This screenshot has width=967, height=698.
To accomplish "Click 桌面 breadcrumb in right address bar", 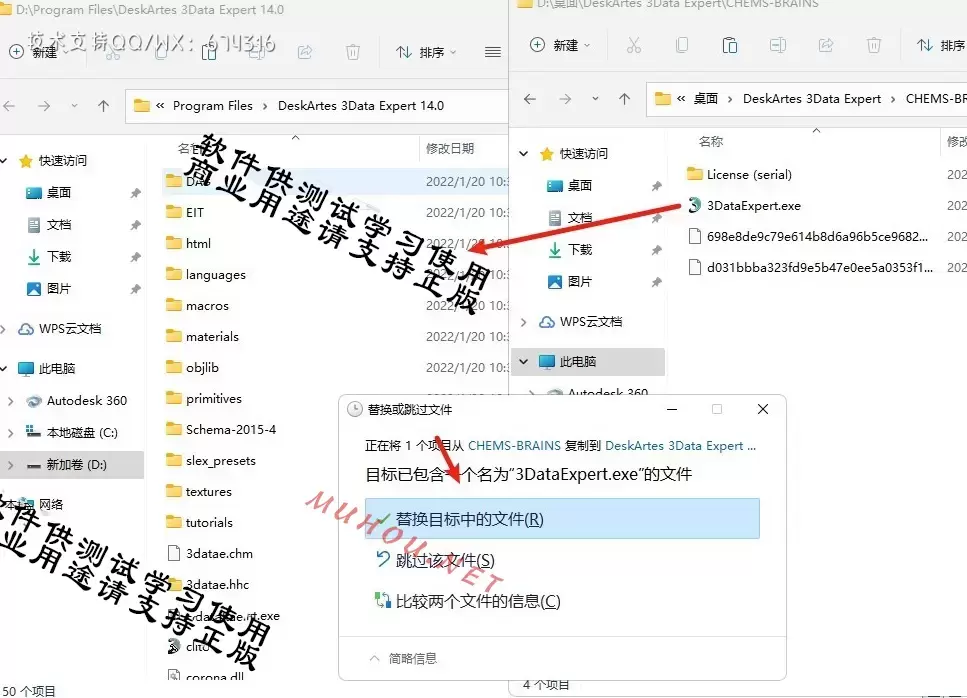I will (x=706, y=99).
